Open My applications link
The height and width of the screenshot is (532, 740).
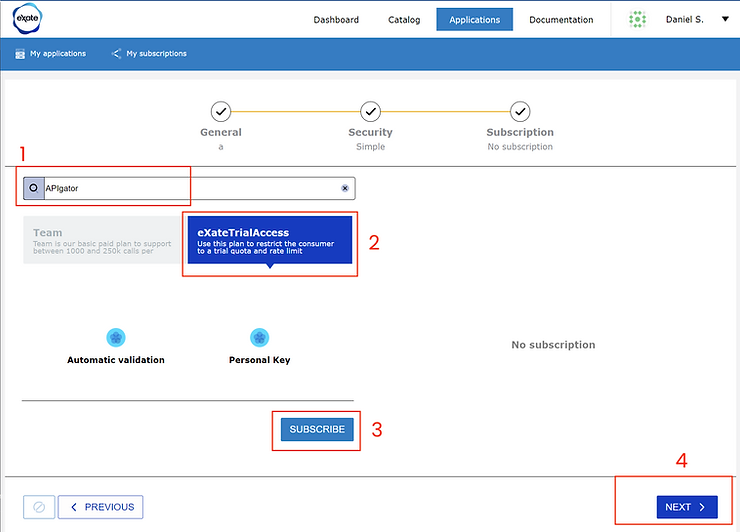(50, 54)
